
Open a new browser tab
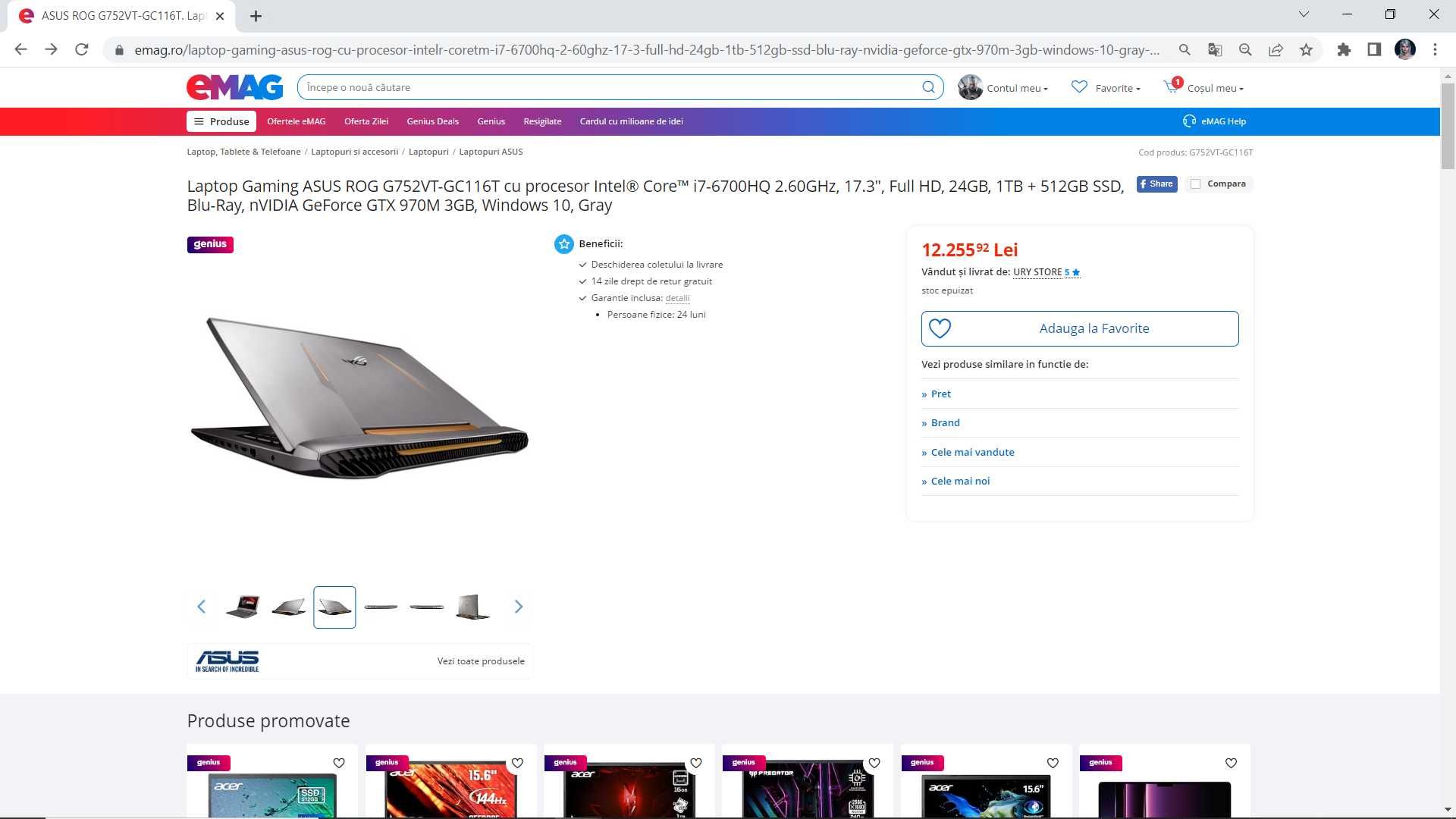click(x=256, y=16)
